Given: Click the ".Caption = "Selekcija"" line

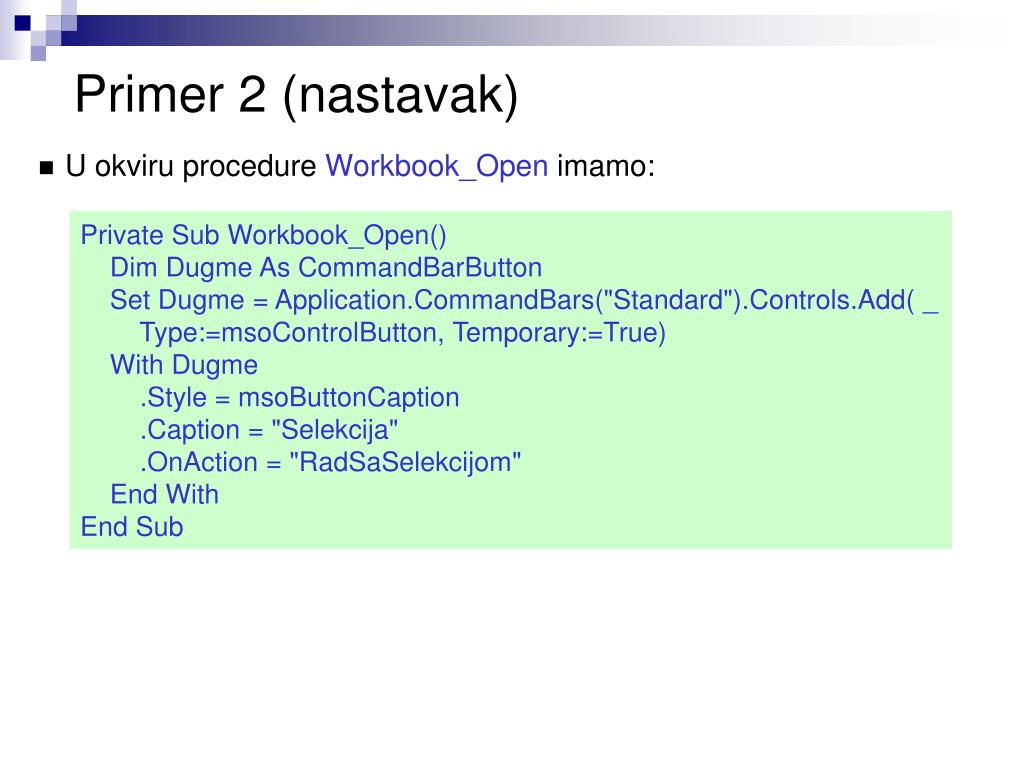Looking at the screenshot, I should point(269,430).
